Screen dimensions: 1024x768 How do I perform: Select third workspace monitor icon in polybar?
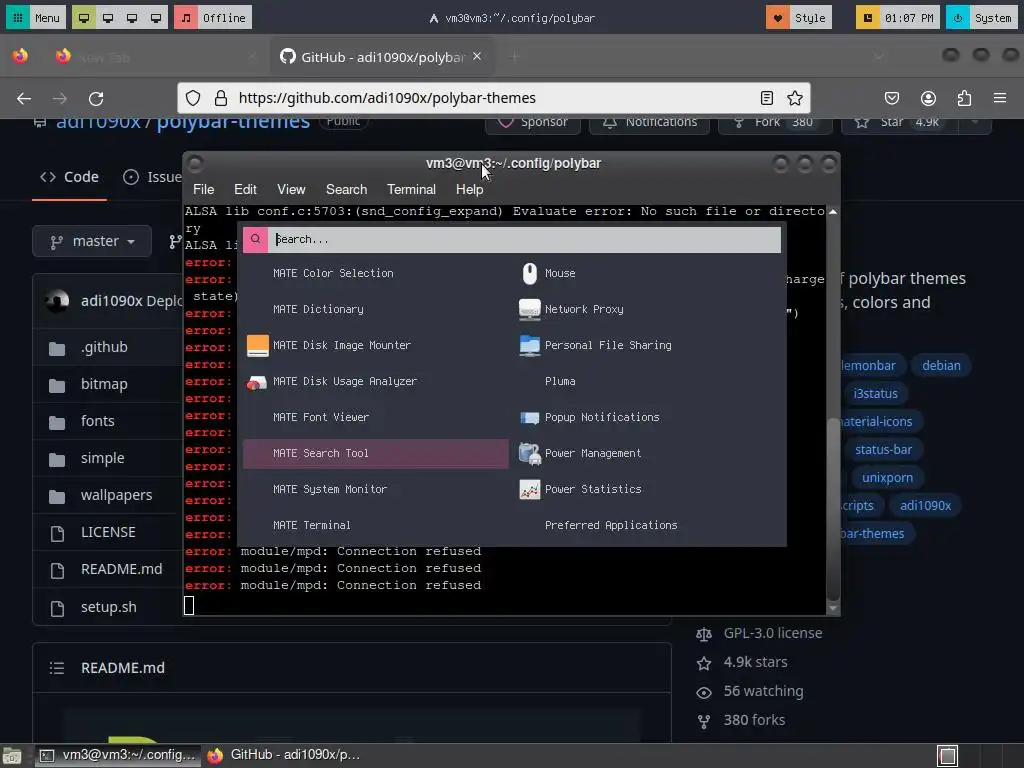[132, 18]
